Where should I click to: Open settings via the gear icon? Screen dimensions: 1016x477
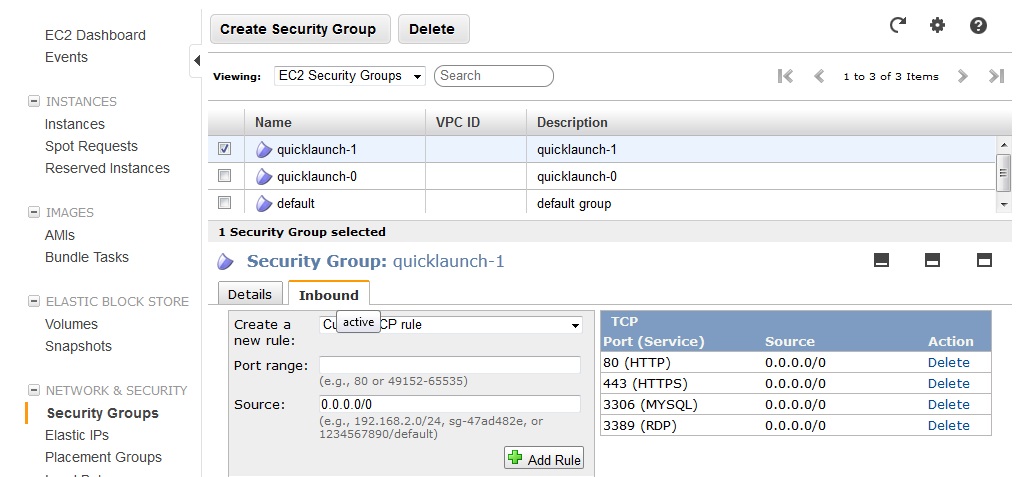(937, 26)
